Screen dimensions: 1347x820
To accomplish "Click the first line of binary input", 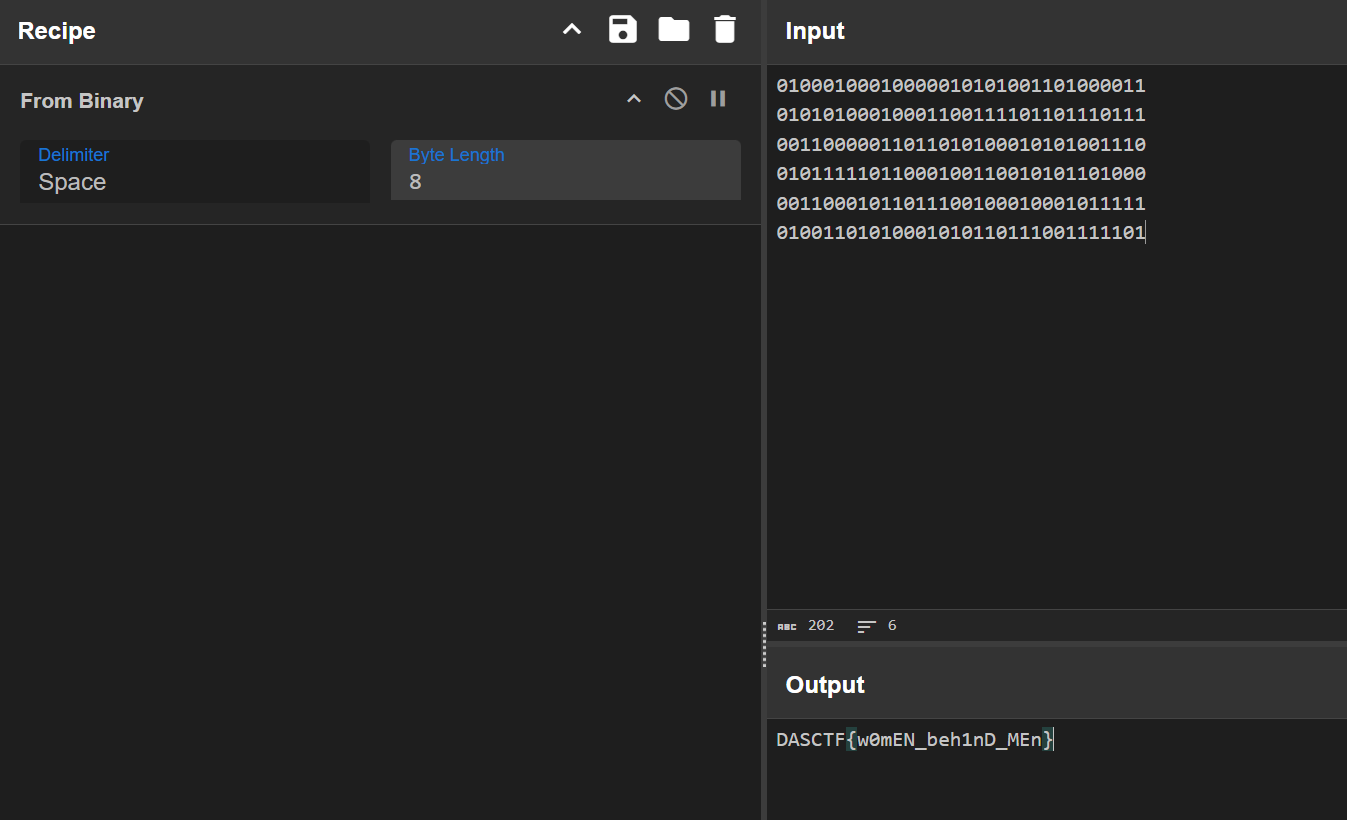I will coord(960,86).
